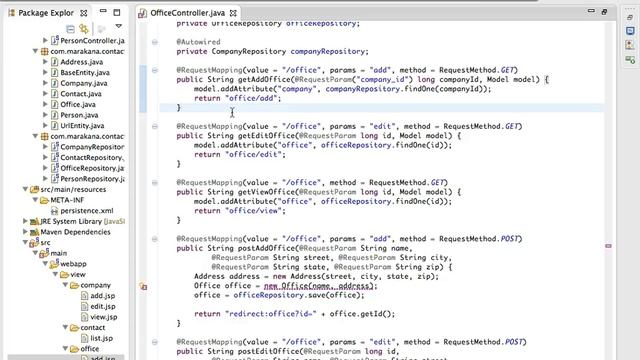The width and height of the screenshot is (640, 360).
Task: Click restore icon atop right trim stack
Action: [630, 18]
